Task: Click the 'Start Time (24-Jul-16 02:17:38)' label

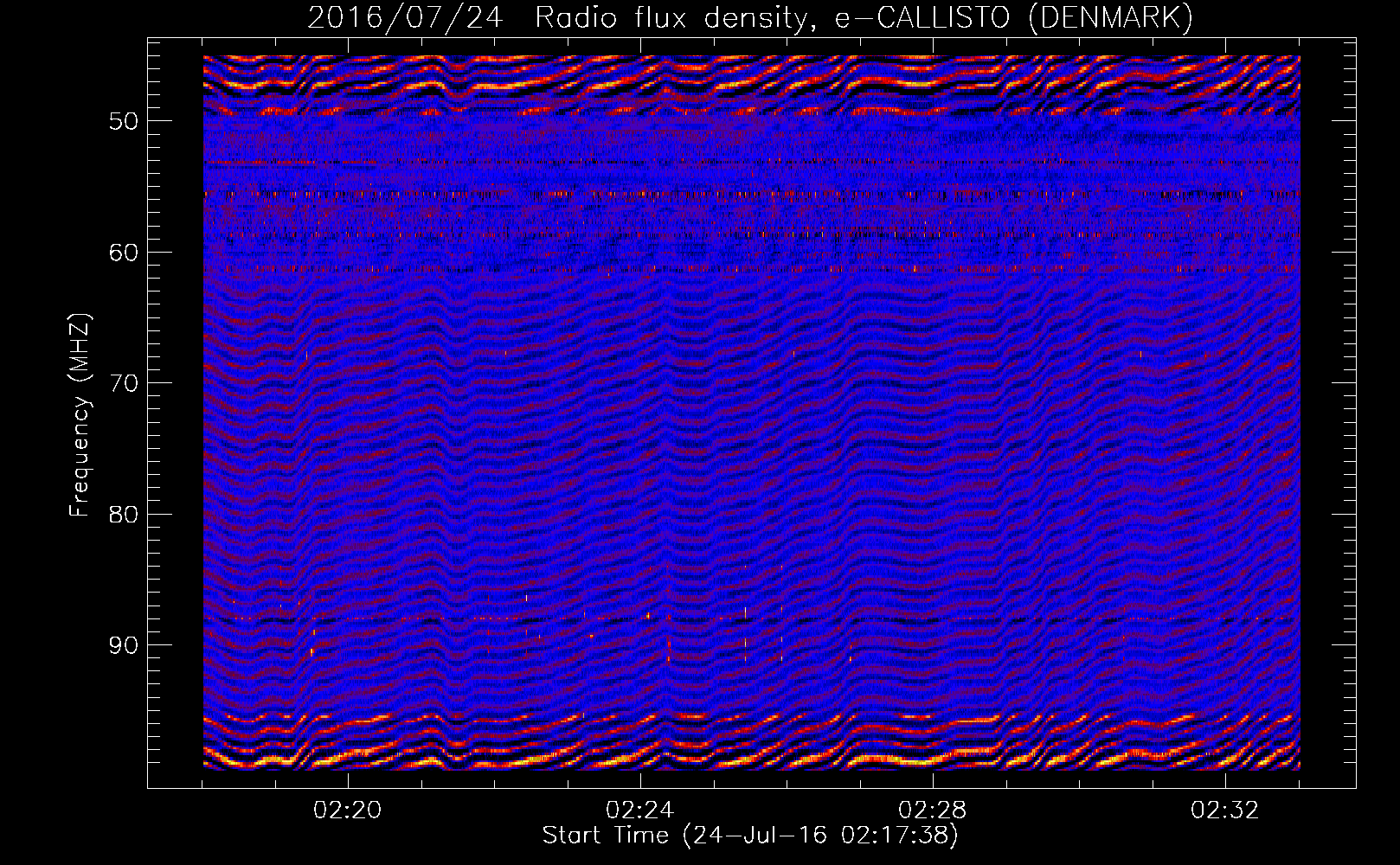Action: [750, 836]
